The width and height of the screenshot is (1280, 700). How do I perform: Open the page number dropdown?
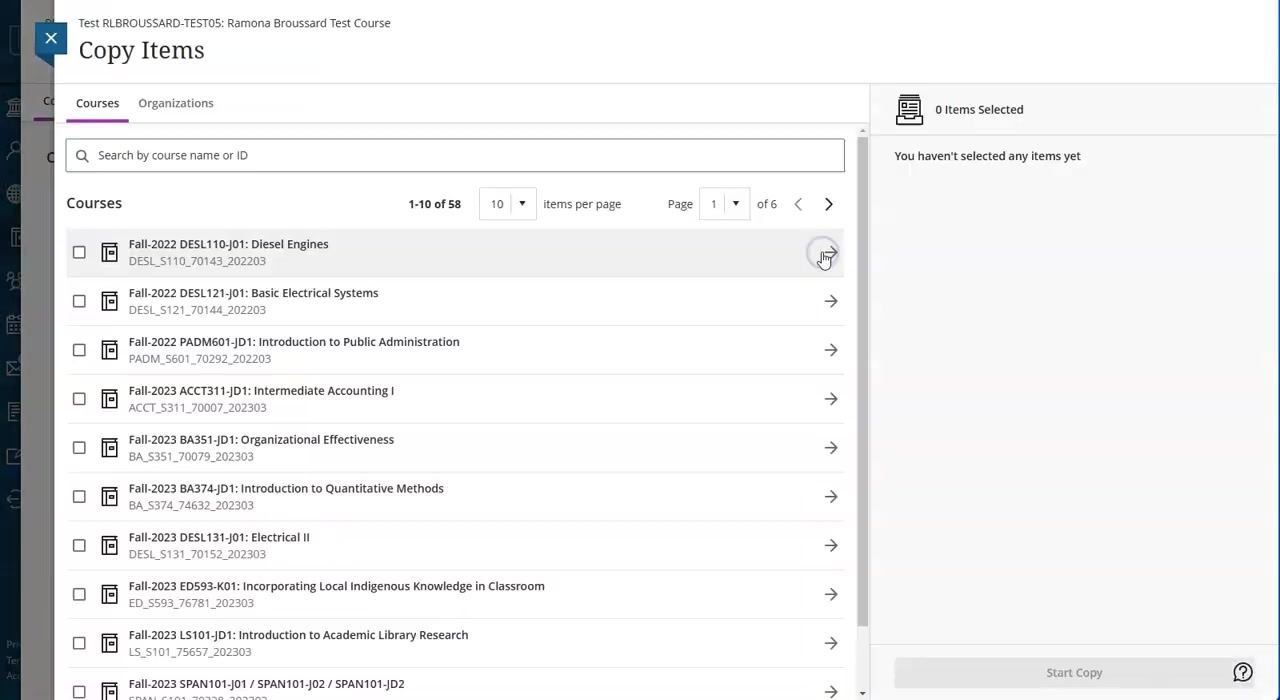[724, 204]
